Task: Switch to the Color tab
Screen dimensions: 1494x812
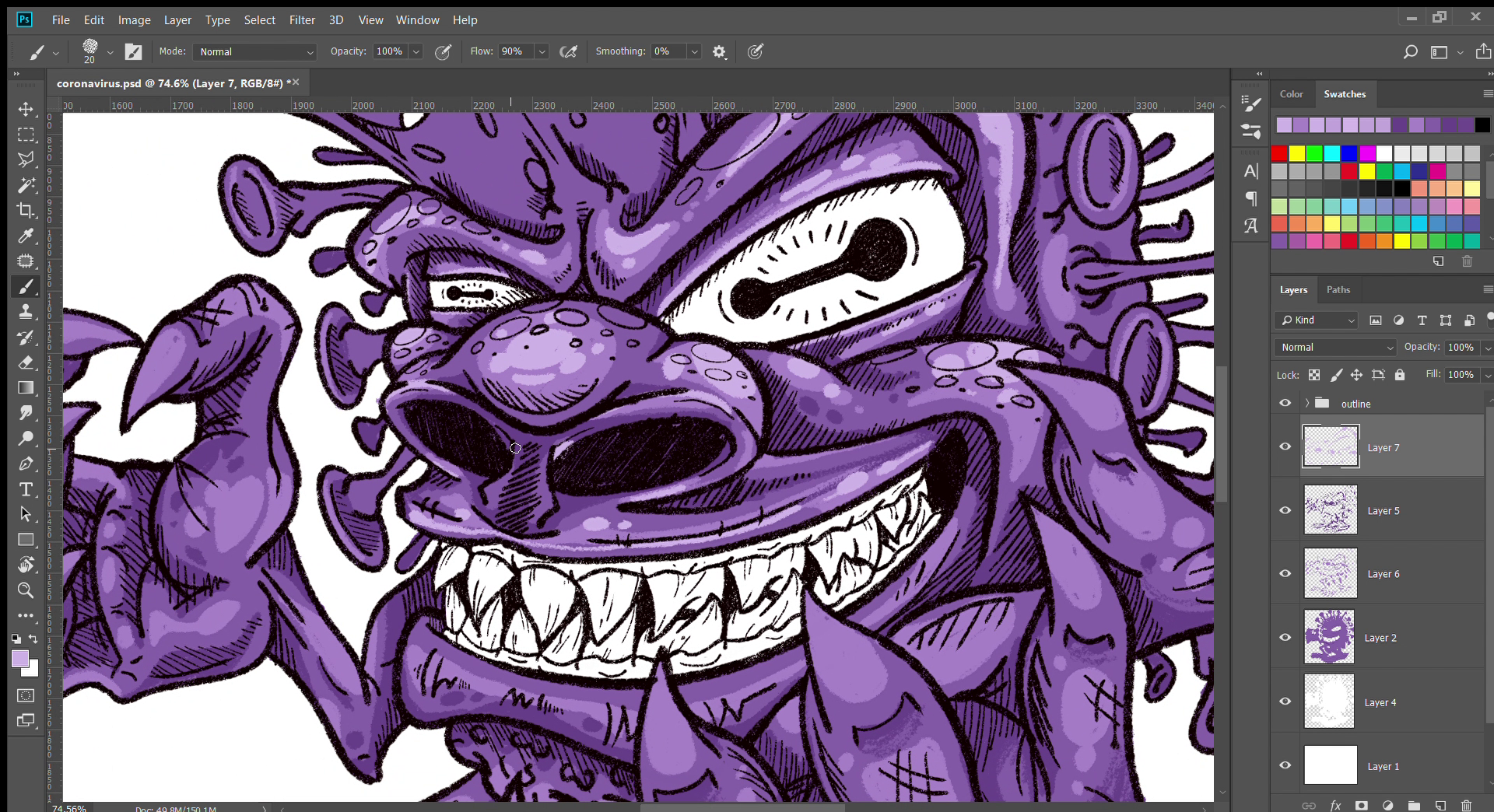Action: tap(1291, 94)
